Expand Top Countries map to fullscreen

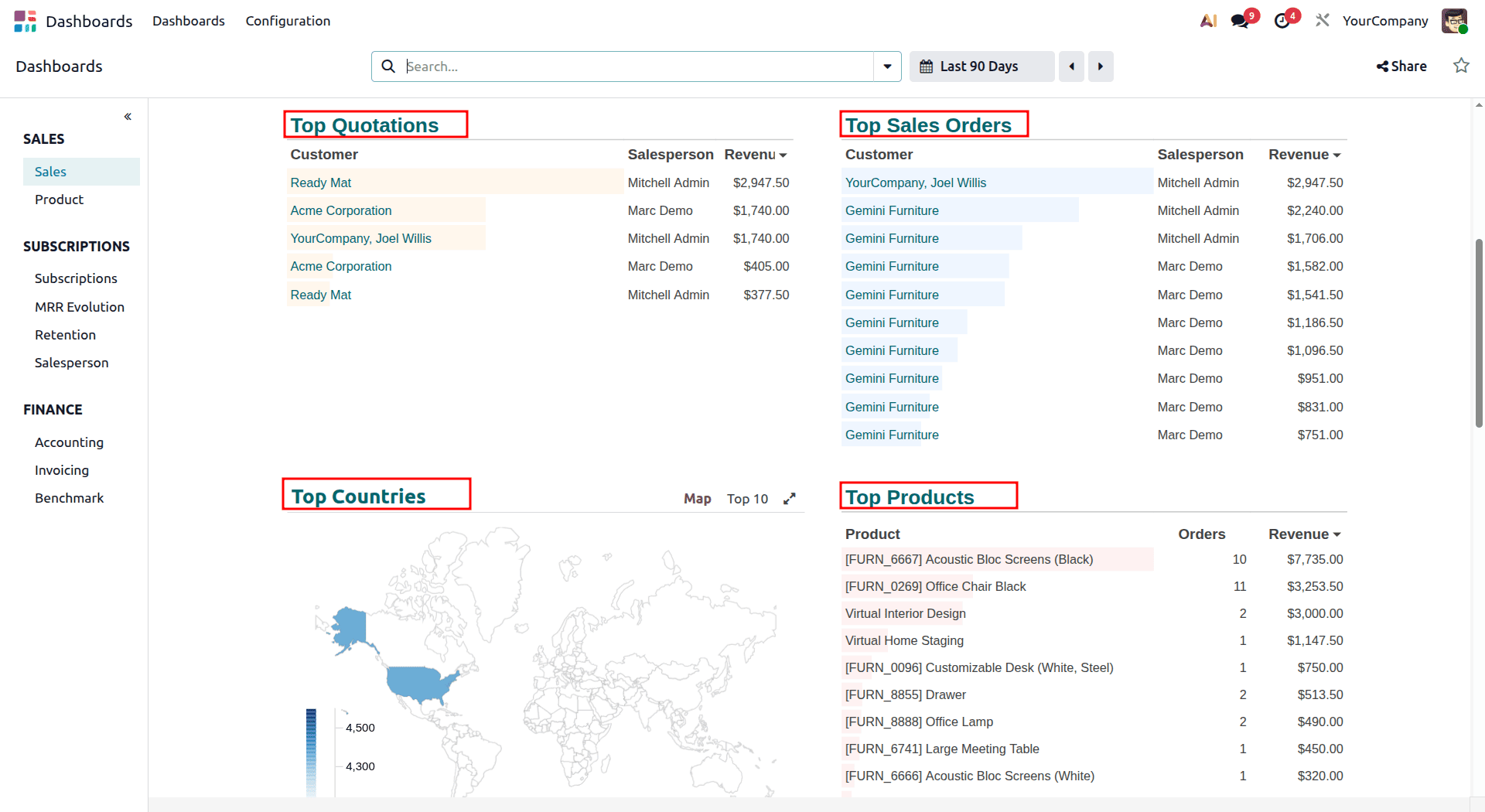coord(789,499)
